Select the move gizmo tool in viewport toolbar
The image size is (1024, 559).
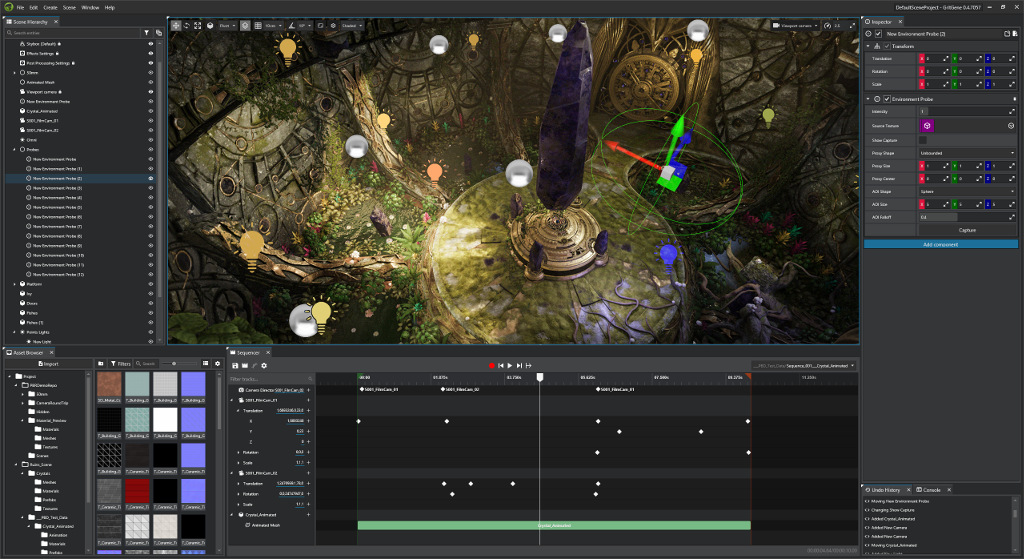point(176,25)
